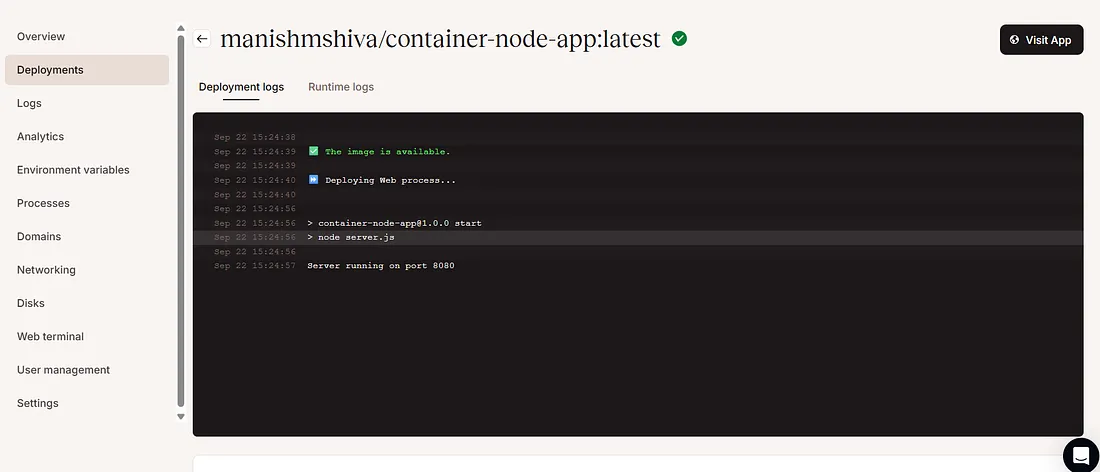Open the Logs sidebar item
Image resolution: width=1100 pixels, height=472 pixels.
point(29,103)
